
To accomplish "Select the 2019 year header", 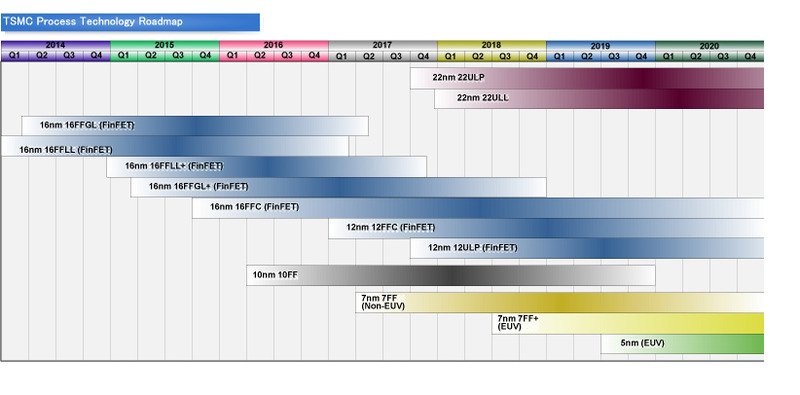I will [601, 45].
